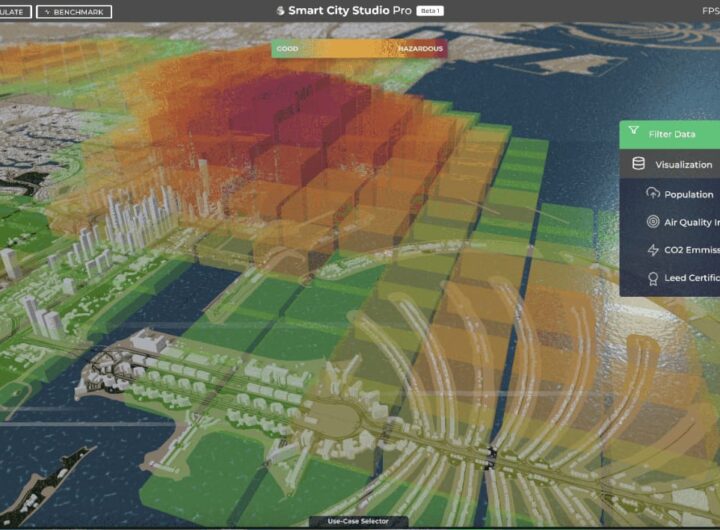Click the Smart City Studio logo icon
Viewport: 720px width, 530px height.
(280, 11)
